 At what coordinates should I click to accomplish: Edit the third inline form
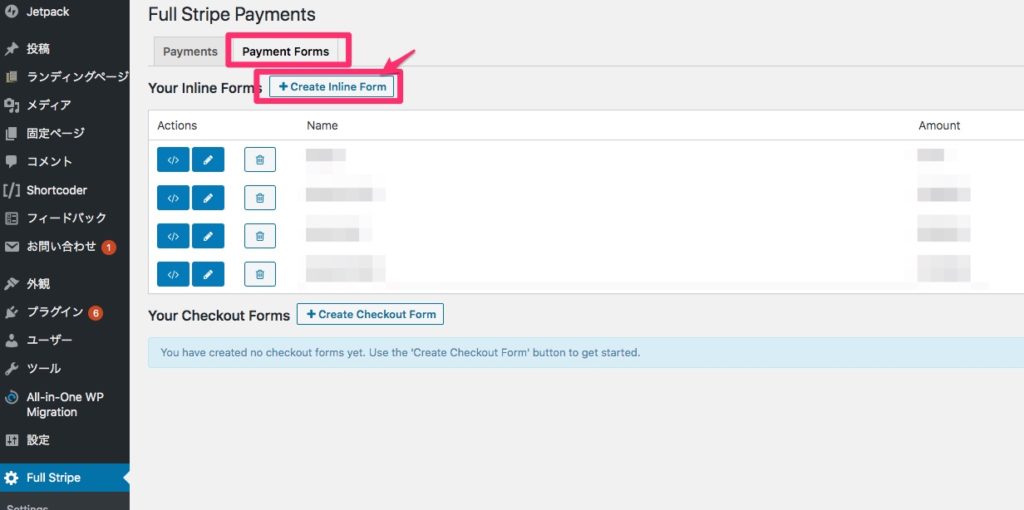click(208, 236)
